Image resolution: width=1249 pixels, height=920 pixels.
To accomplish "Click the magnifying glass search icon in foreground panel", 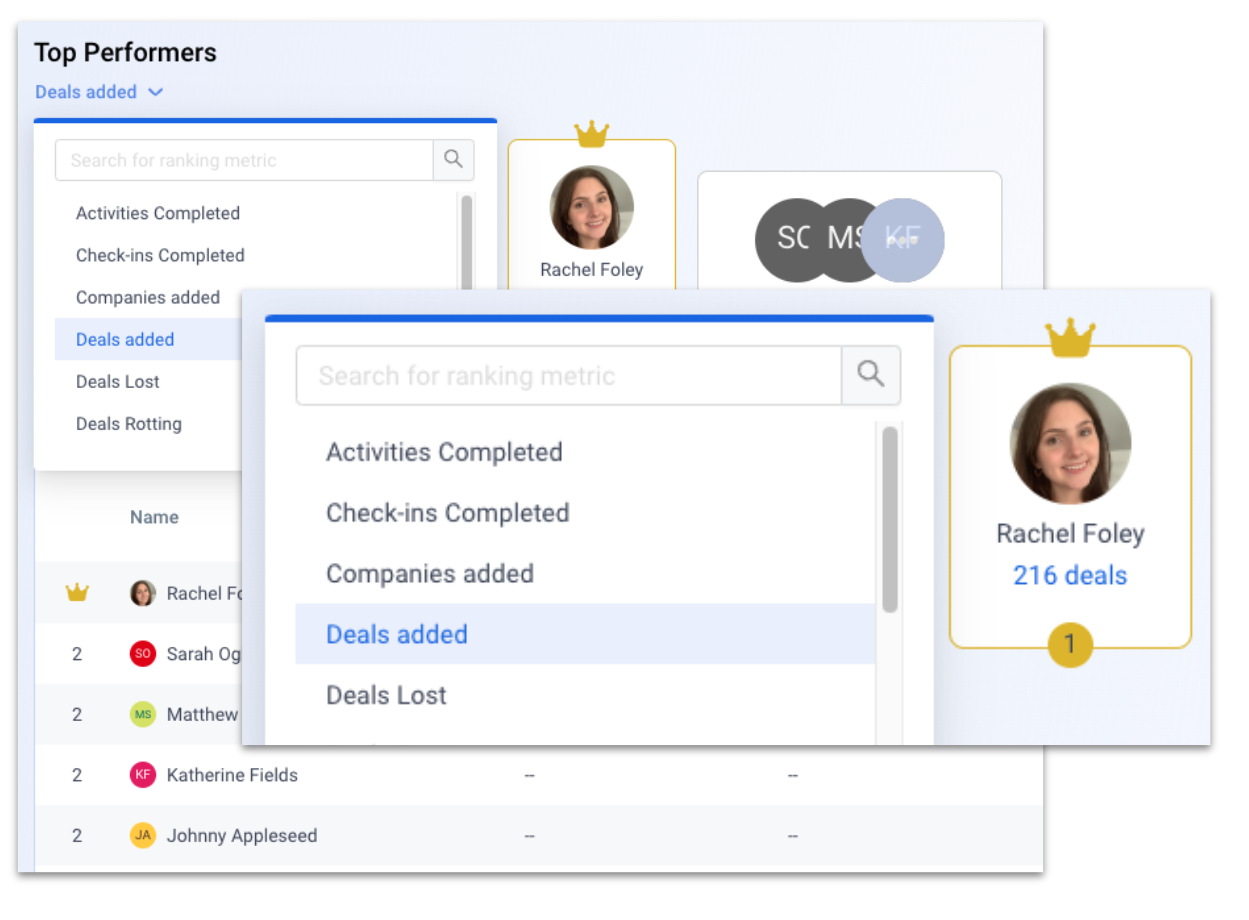I will tap(870, 375).
